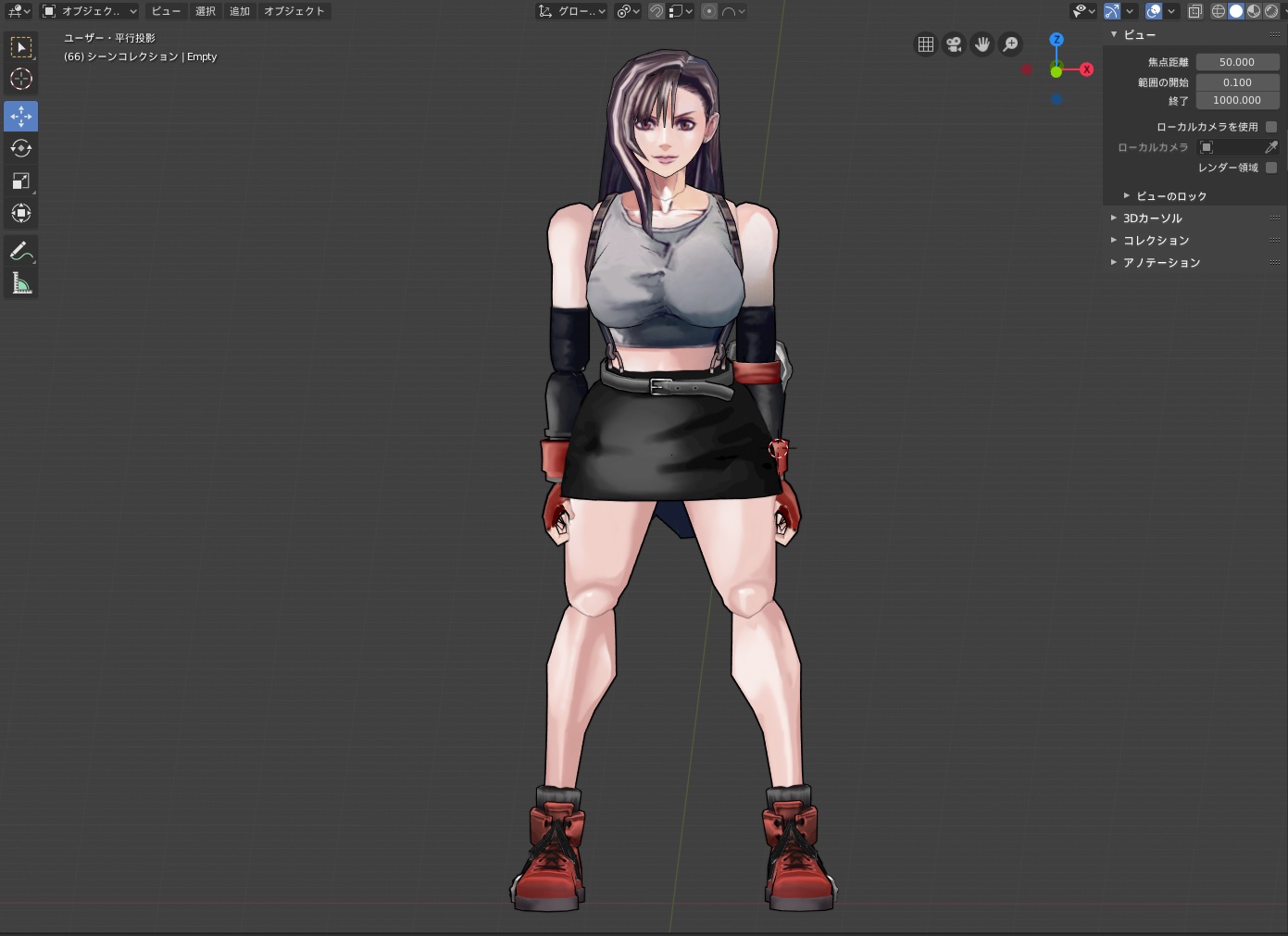Click the zoom magnifier viewport icon
Viewport: 1288px width, 936px height.
(x=1011, y=44)
